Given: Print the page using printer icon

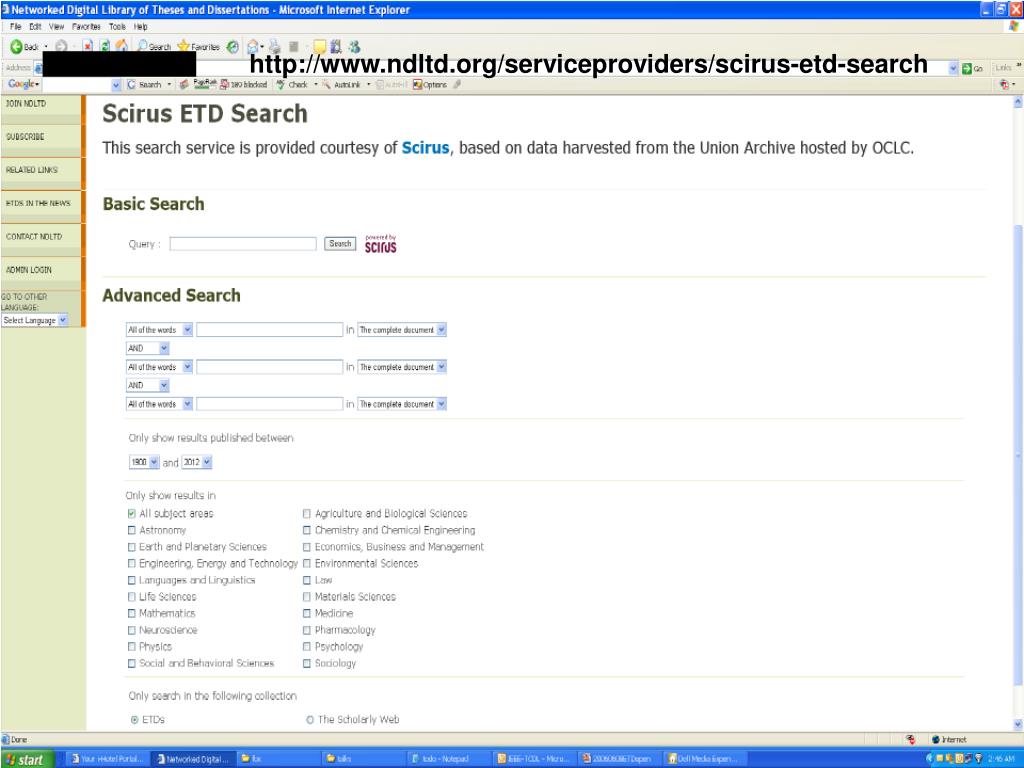Looking at the screenshot, I should pos(275,46).
